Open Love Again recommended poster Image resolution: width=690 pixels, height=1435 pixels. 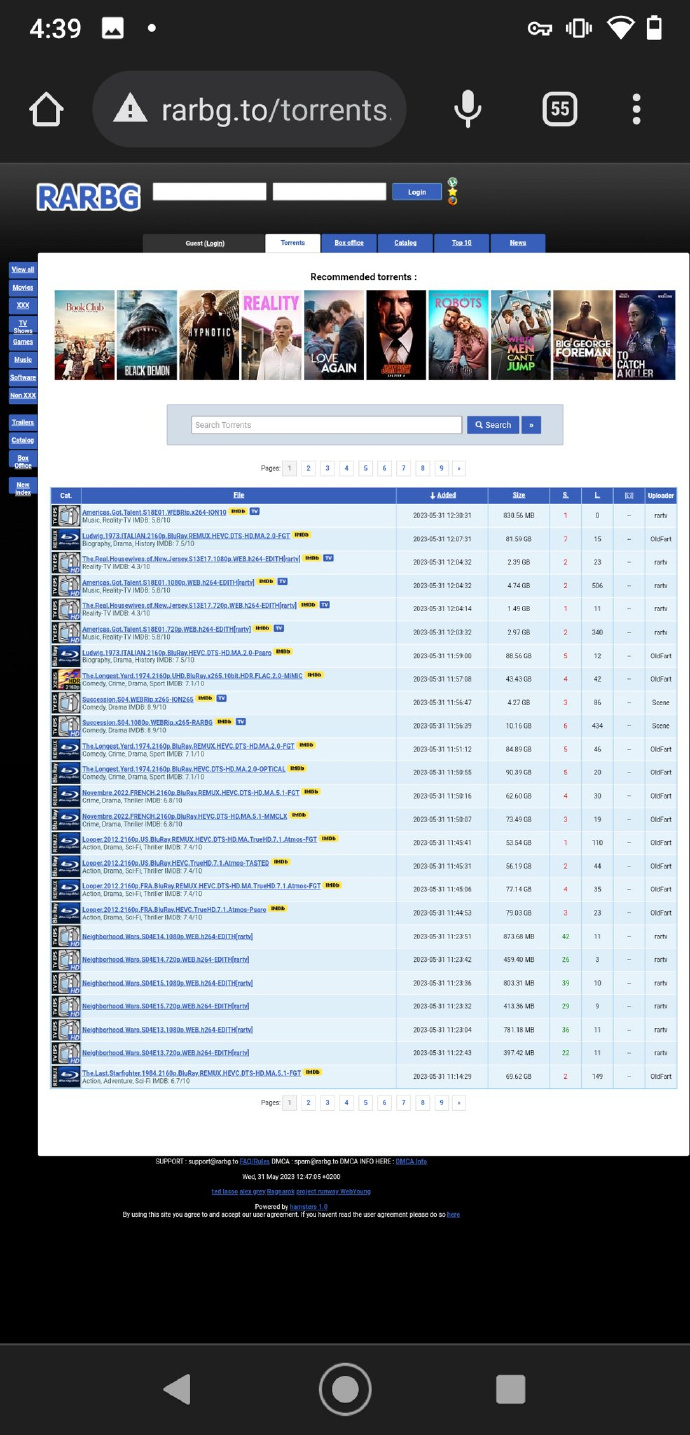coord(334,335)
